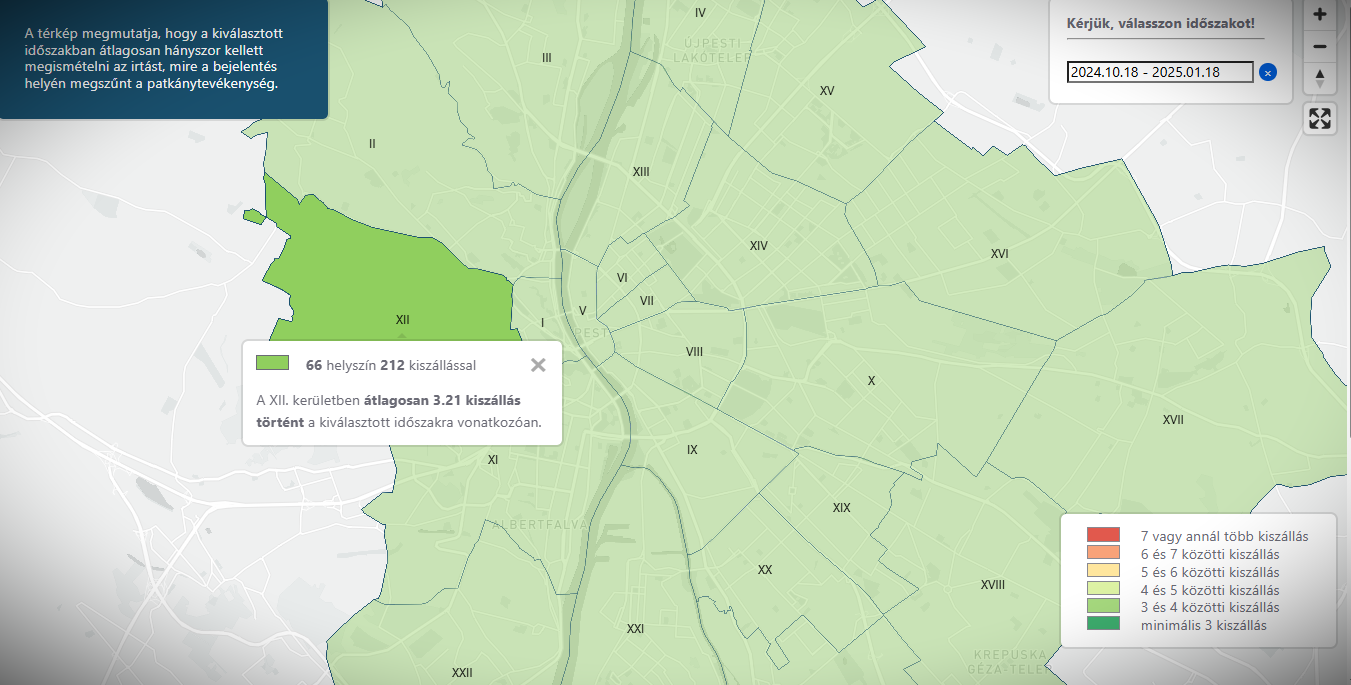Select district XIV on the map
The width and height of the screenshot is (1351, 685).
point(758,246)
